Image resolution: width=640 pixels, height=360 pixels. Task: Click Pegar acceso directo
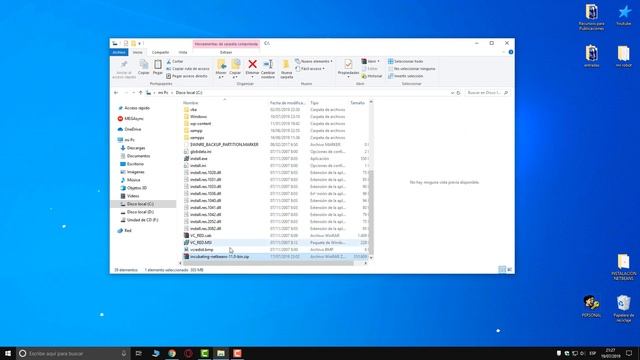(187, 76)
